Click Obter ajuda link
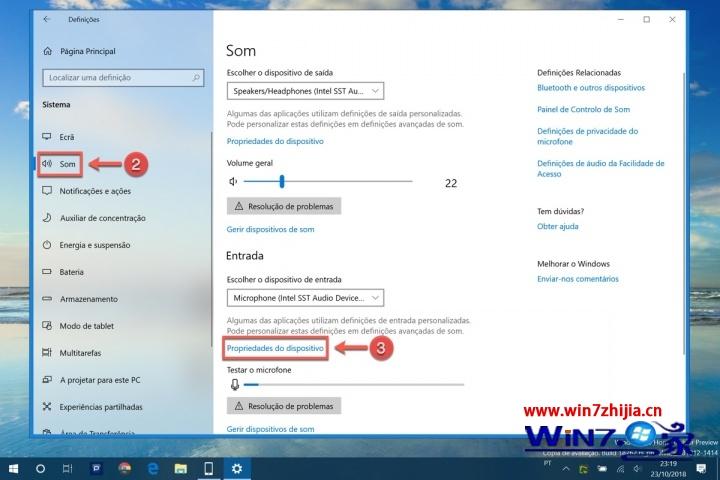The image size is (720, 480). coord(557,226)
